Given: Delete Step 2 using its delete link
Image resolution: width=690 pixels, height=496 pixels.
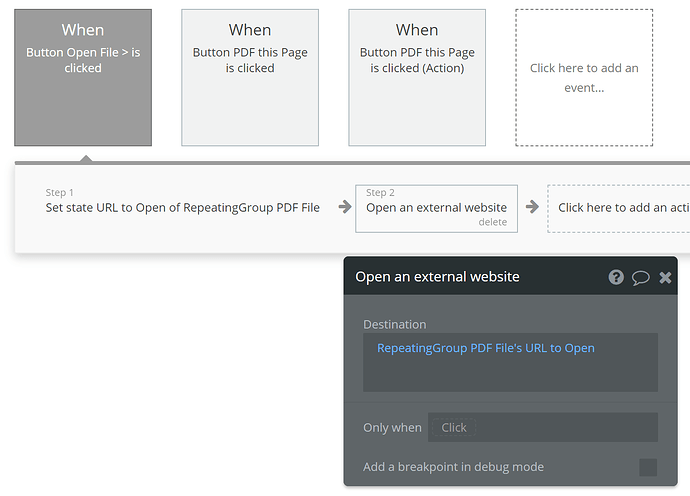Looking at the screenshot, I should (492, 222).
